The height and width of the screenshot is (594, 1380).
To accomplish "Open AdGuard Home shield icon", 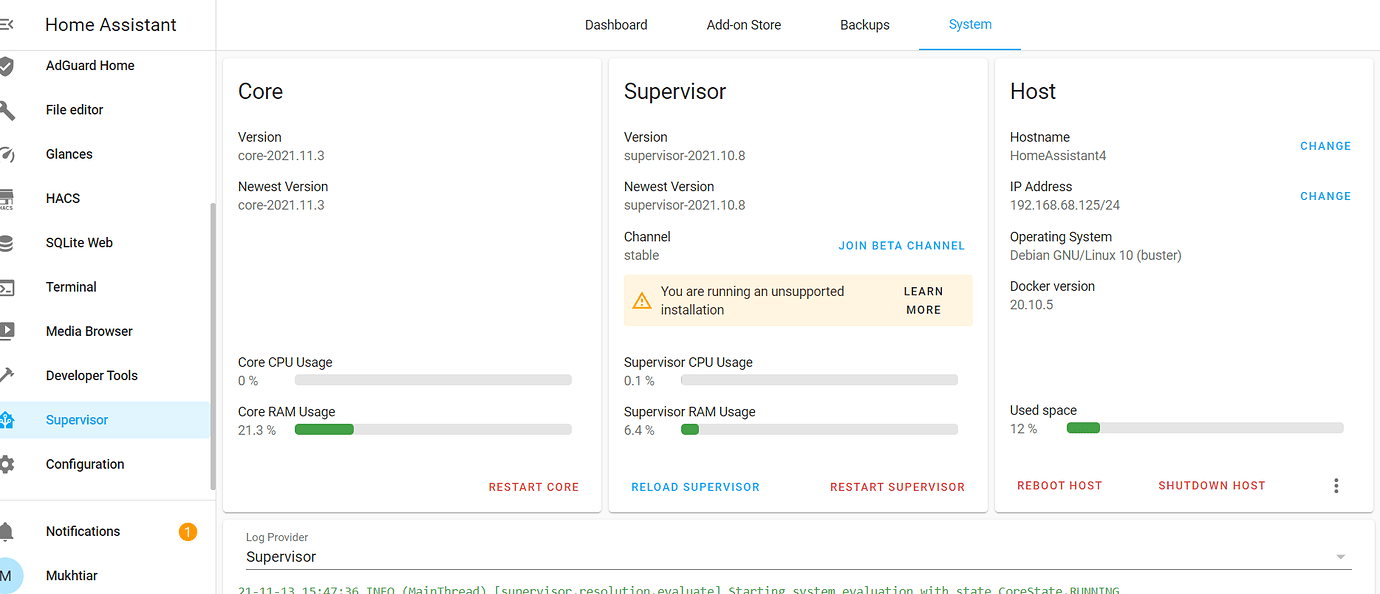I will coord(6,66).
